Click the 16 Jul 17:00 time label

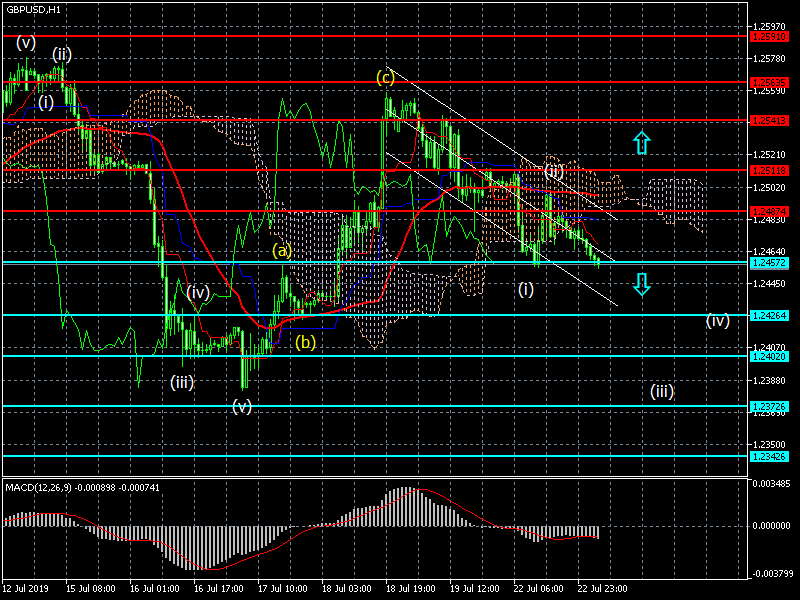pyautogui.click(x=219, y=589)
